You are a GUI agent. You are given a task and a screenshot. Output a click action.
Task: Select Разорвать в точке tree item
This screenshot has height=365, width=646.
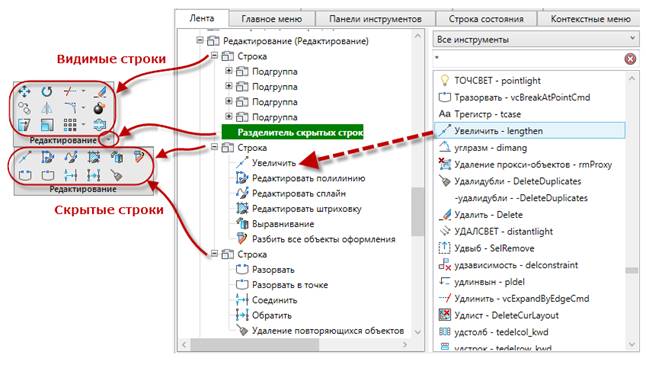pyautogui.click(x=290, y=285)
